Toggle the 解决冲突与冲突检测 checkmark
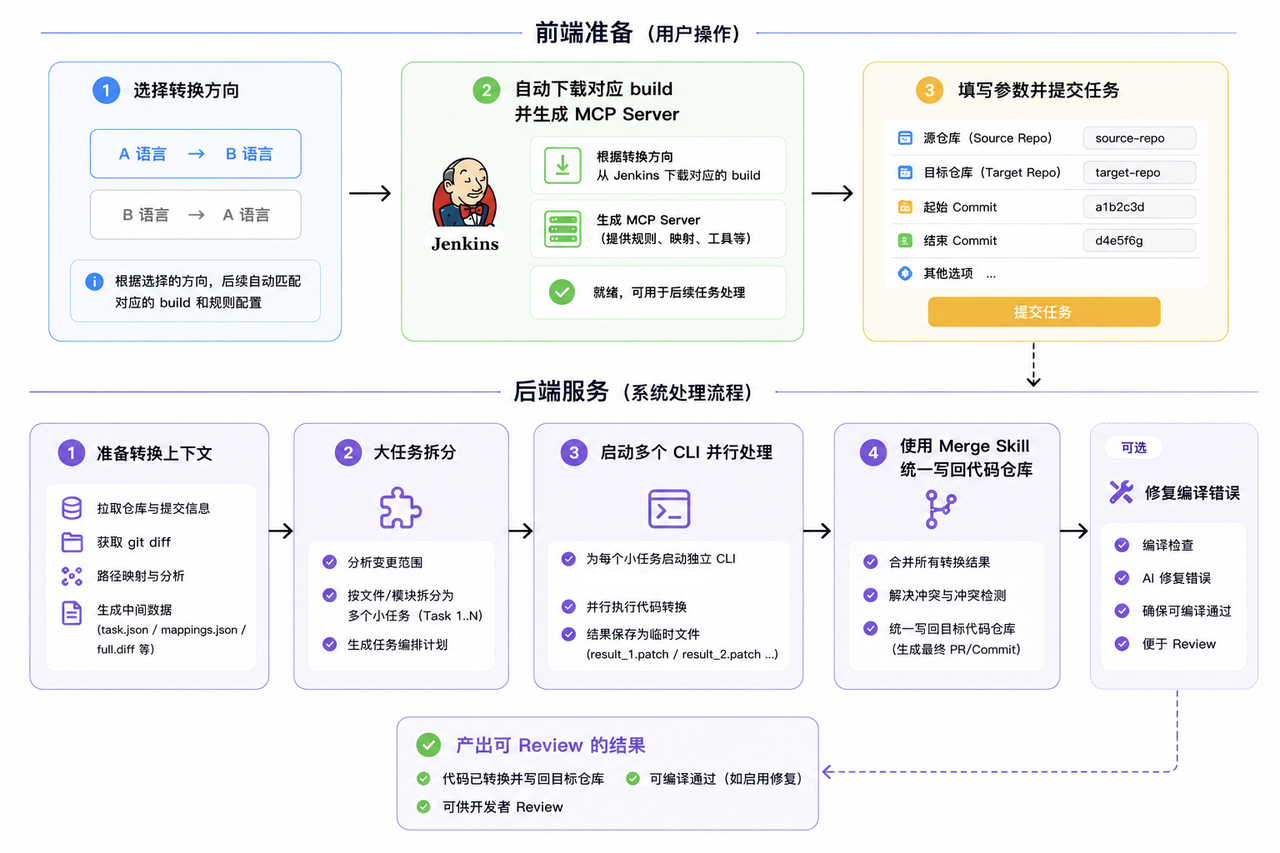The width and height of the screenshot is (1280, 853). tap(869, 595)
